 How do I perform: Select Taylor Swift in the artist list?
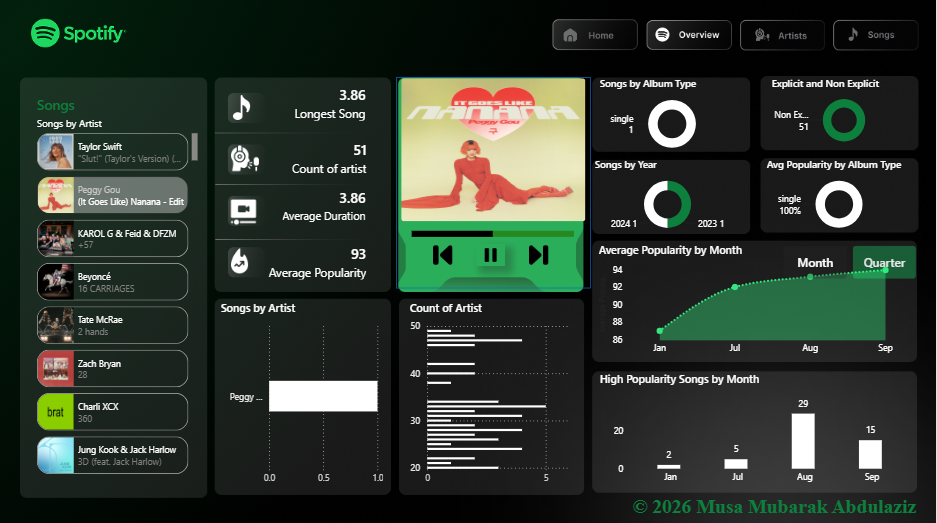coord(112,152)
